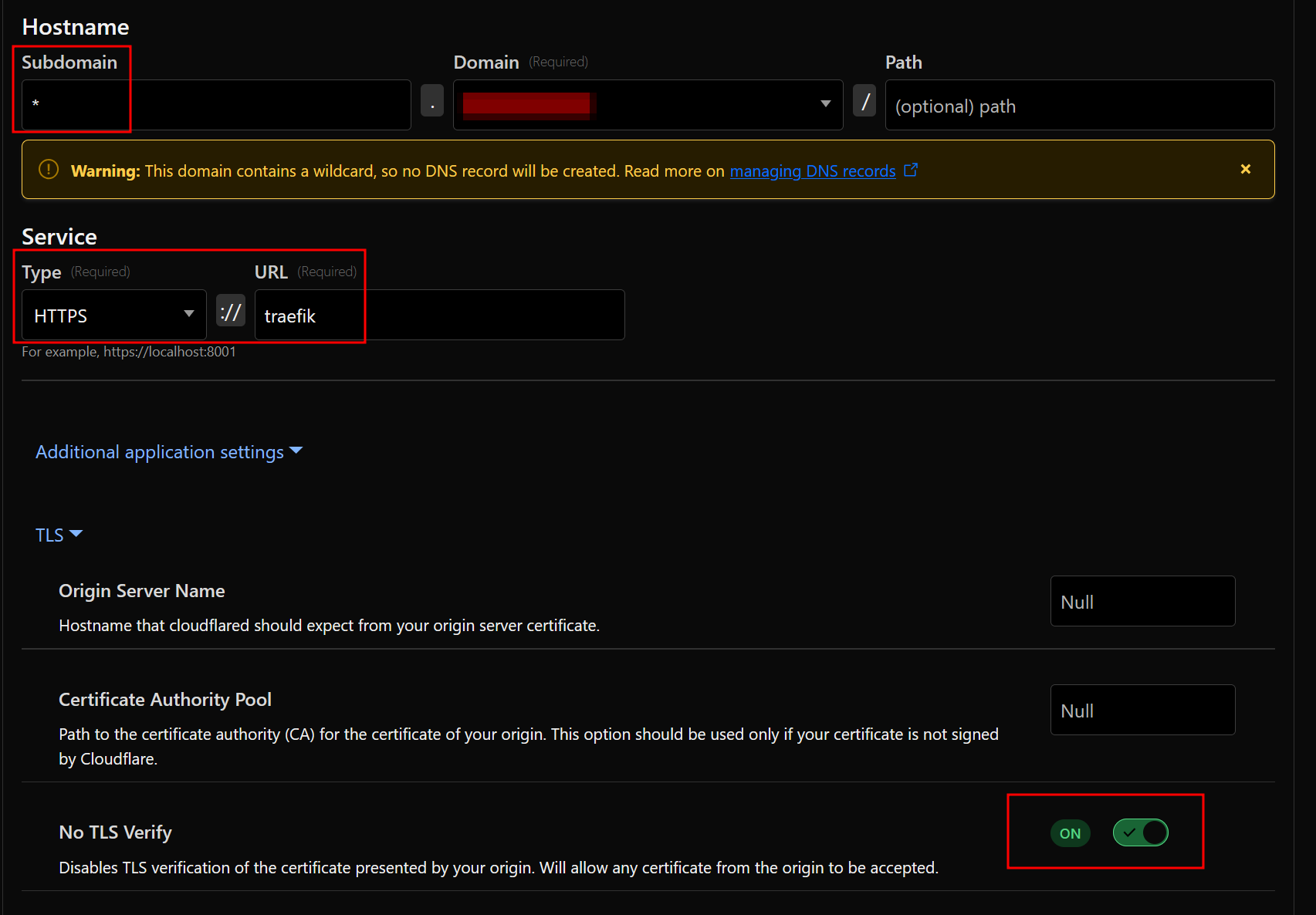Select the redacted domain in the Domain box
Image resolution: width=1316 pixels, height=915 pixels.
526,105
